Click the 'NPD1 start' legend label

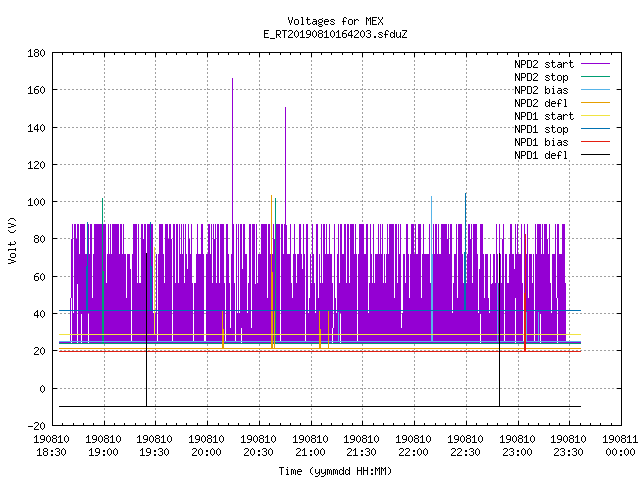(x=544, y=116)
